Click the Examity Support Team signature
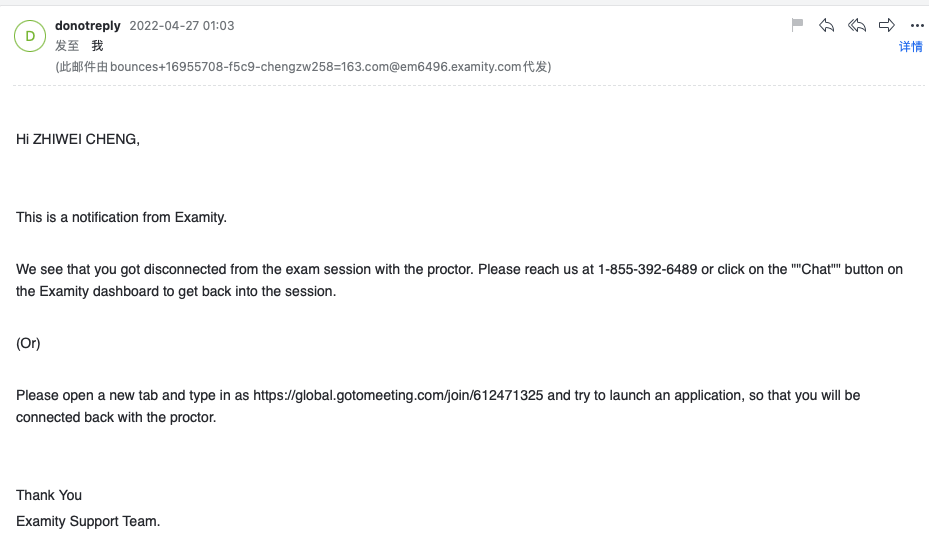 pyautogui.click(x=88, y=521)
